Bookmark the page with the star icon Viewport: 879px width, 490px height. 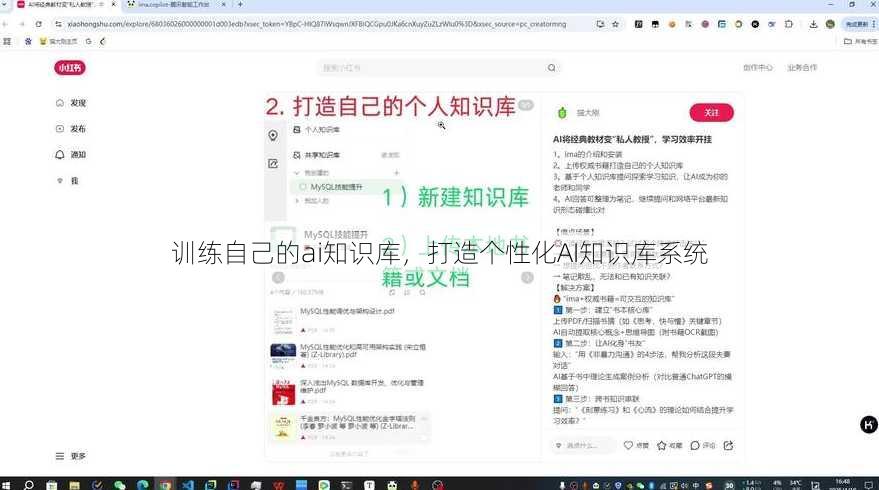[x=616, y=24]
